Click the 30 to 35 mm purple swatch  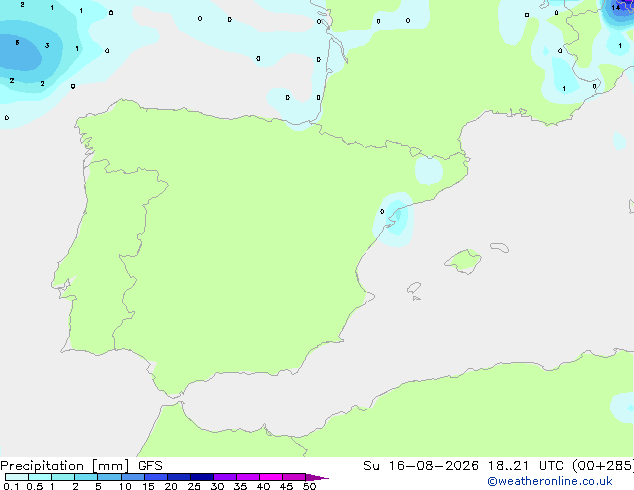225,477
